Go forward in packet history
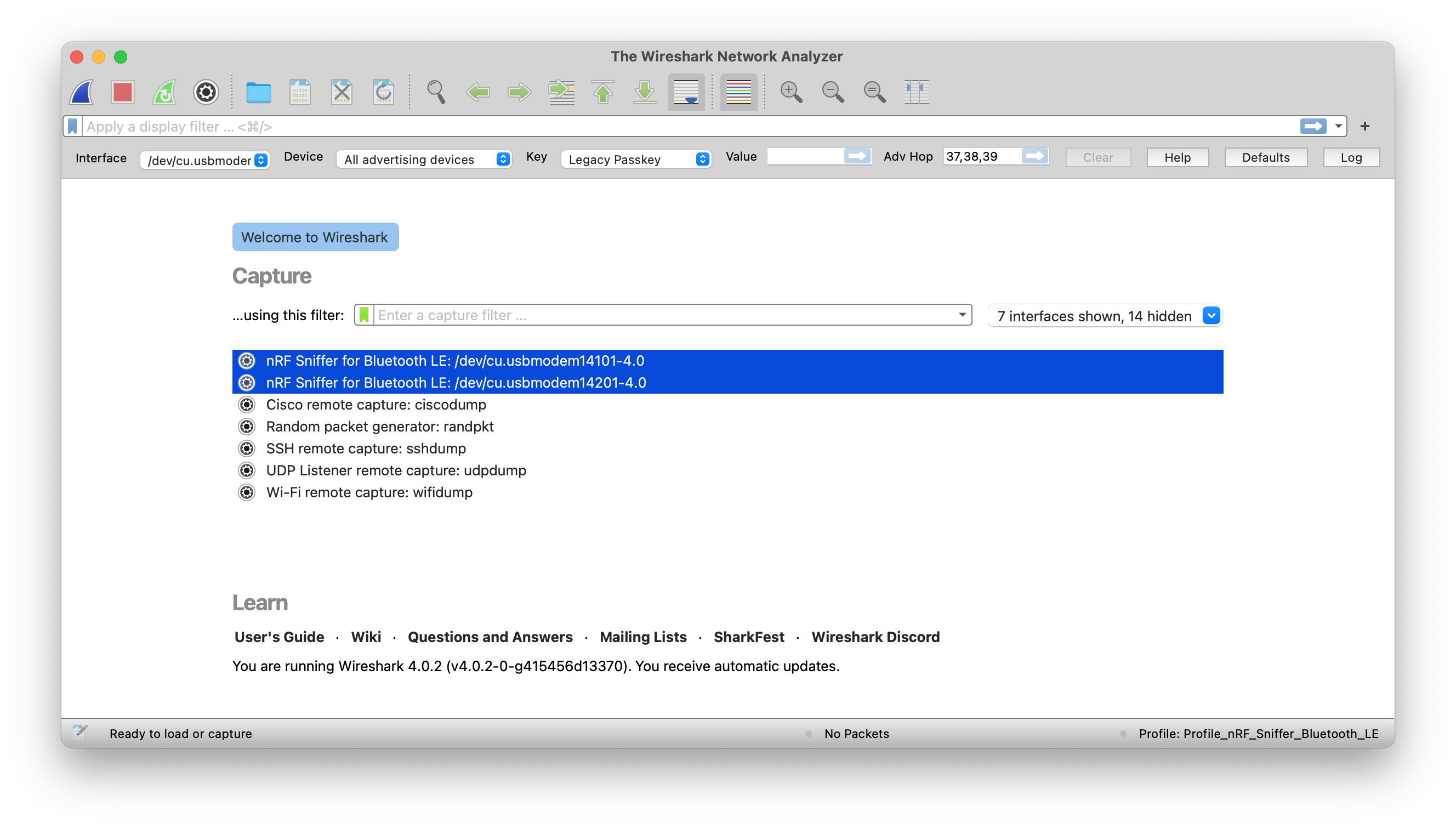Screen dimensions: 1456x829 tap(519, 92)
